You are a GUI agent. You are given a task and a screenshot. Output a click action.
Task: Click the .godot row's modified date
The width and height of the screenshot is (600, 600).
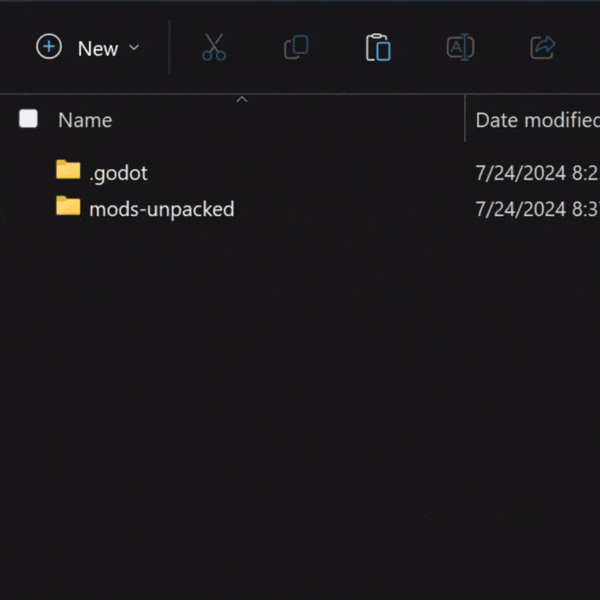[x=536, y=173]
